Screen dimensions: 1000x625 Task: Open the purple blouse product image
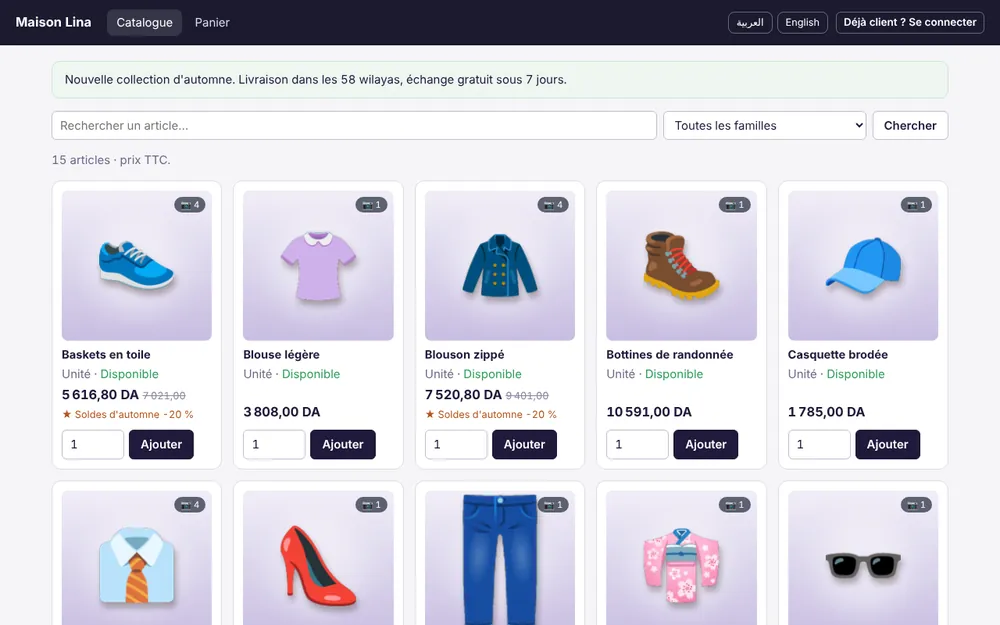[x=318, y=265]
